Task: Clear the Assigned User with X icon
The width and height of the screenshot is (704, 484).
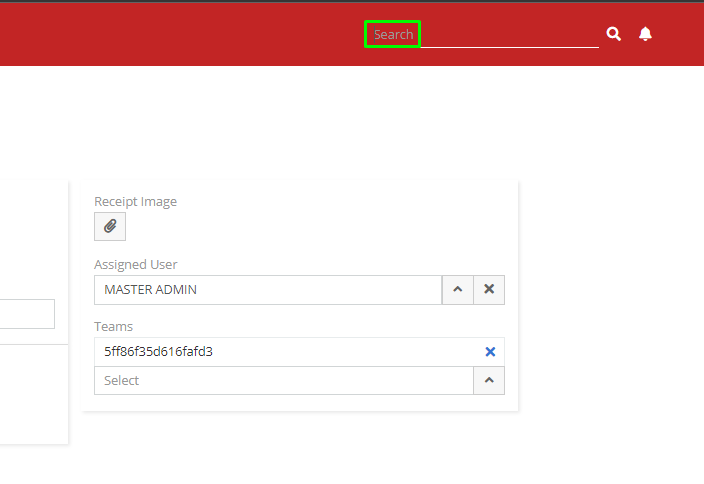Action: click(489, 289)
